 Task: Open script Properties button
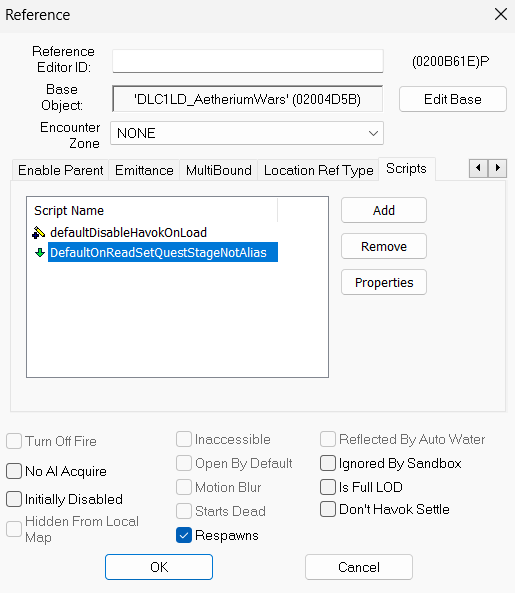(x=384, y=282)
